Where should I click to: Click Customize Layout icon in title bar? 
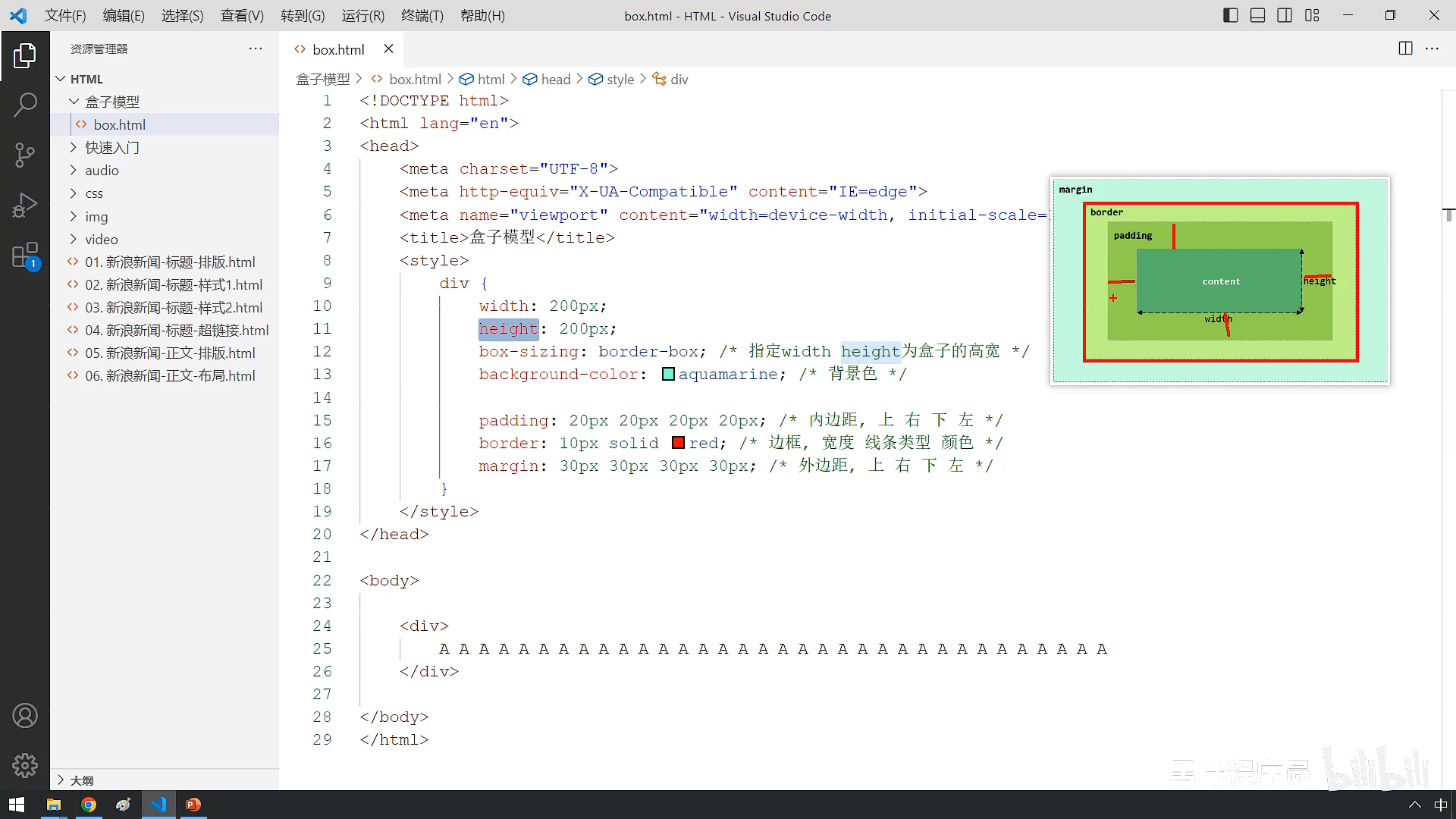tap(1312, 15)
